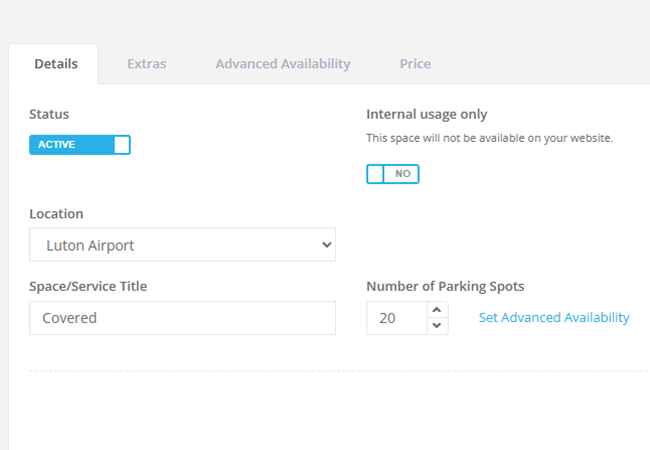Click the Space/Service Title field containing Covered
The image size is (650, 450).
pyautogui.click(x=182, y=318)
